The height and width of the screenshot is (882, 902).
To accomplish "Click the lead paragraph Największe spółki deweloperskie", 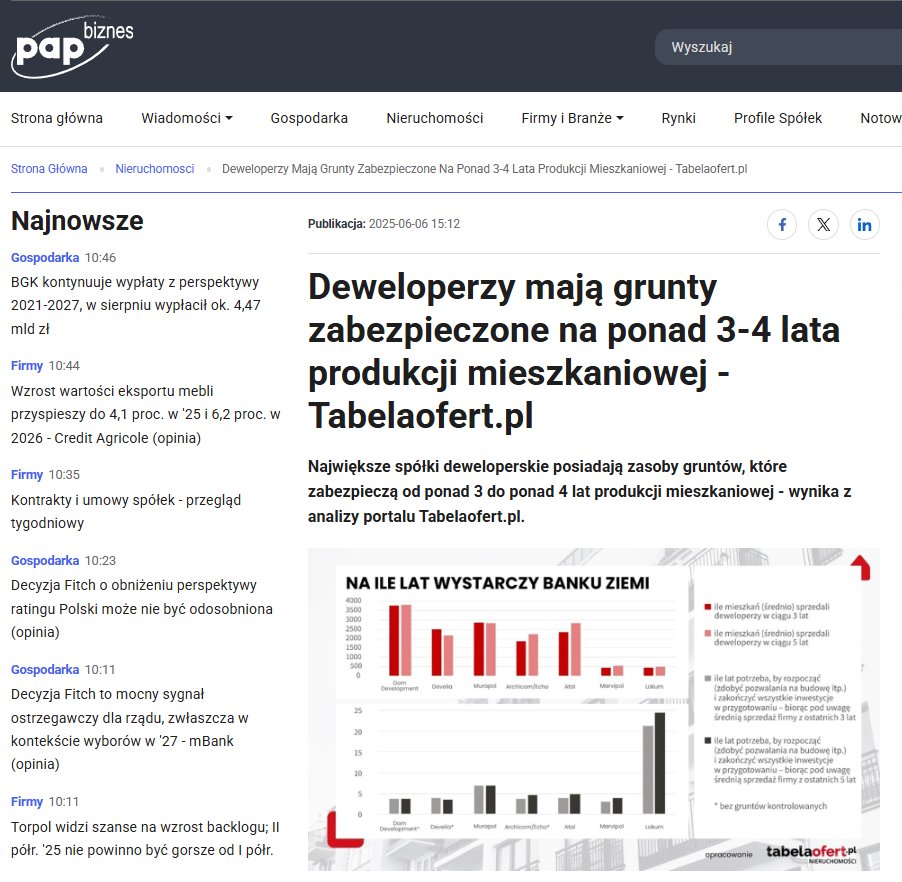I will tap(579, 491).
